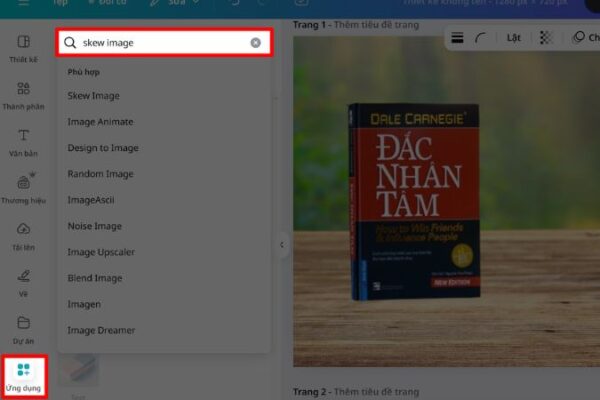
Task: Open the Dự án (Projects) folder
Action: (x=23, y=326)
